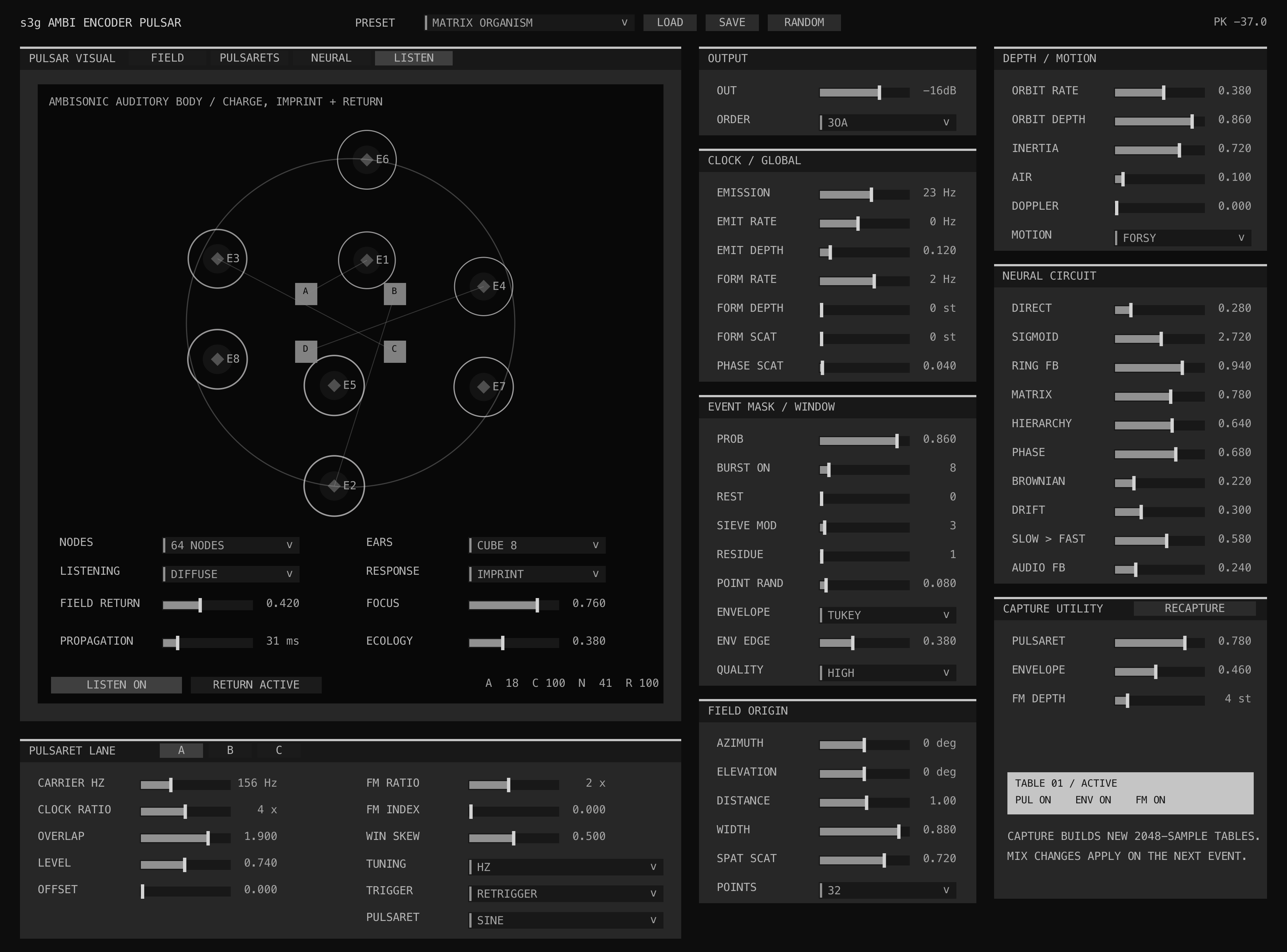Select the E7 ear node
This screenshot has width=1287, height=952.
coord(483,386)
